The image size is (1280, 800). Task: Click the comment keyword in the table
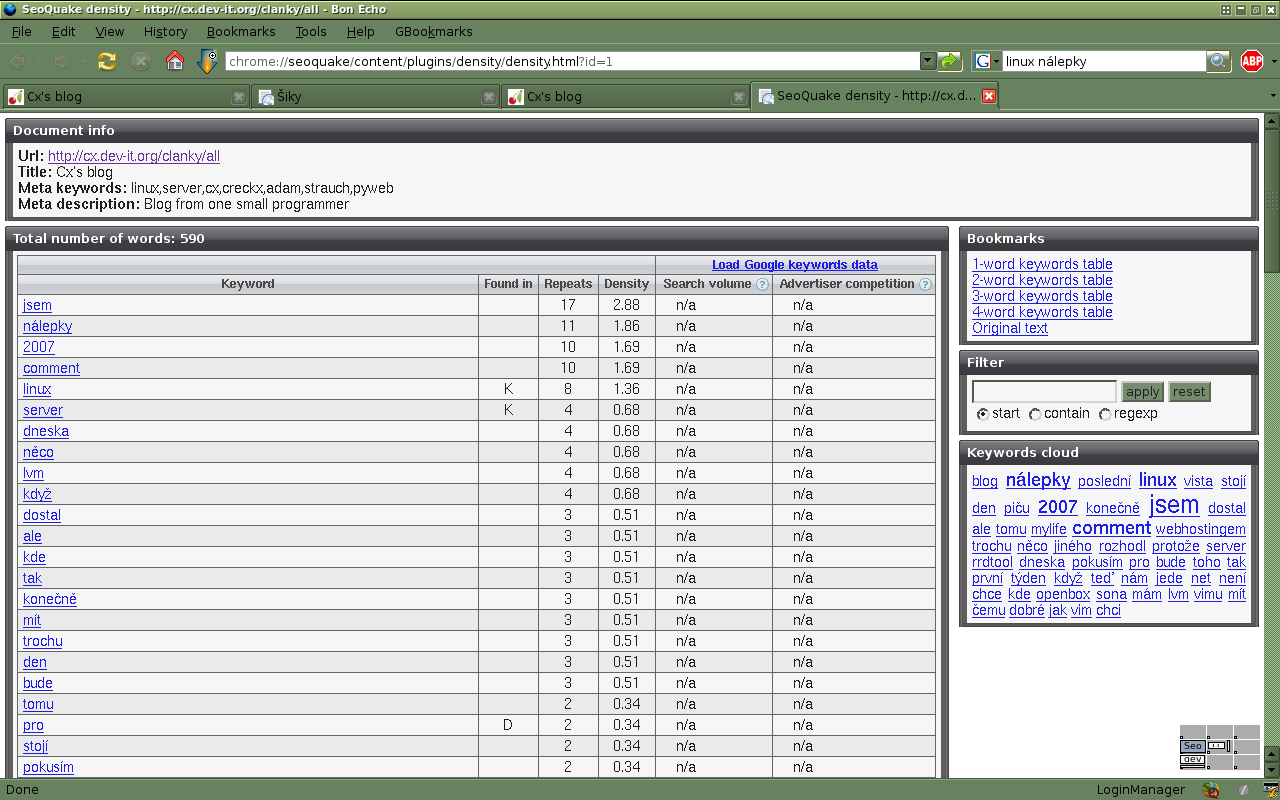click(51, 368)
